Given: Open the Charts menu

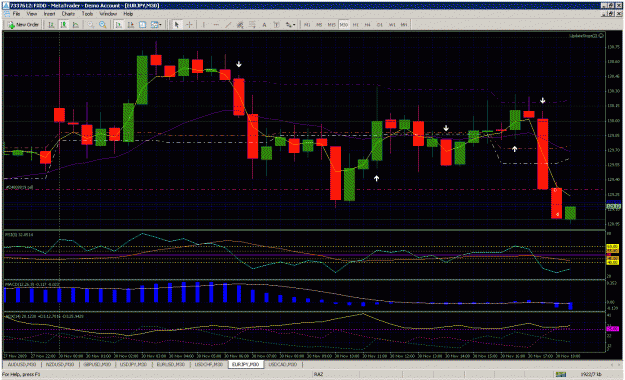Looking at the screenshot, I should (68, 14).
